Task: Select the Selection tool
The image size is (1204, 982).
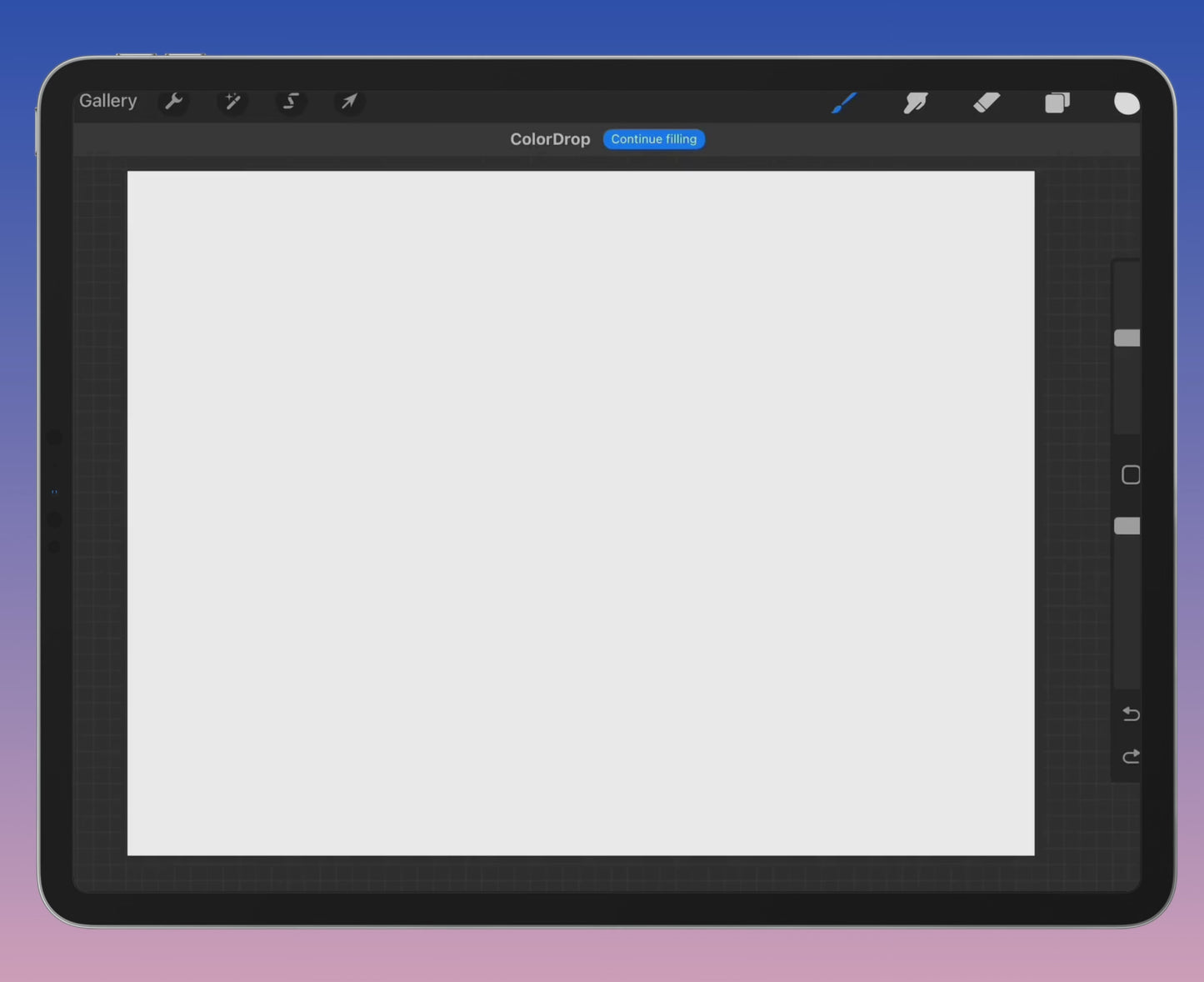Action: 291,101
